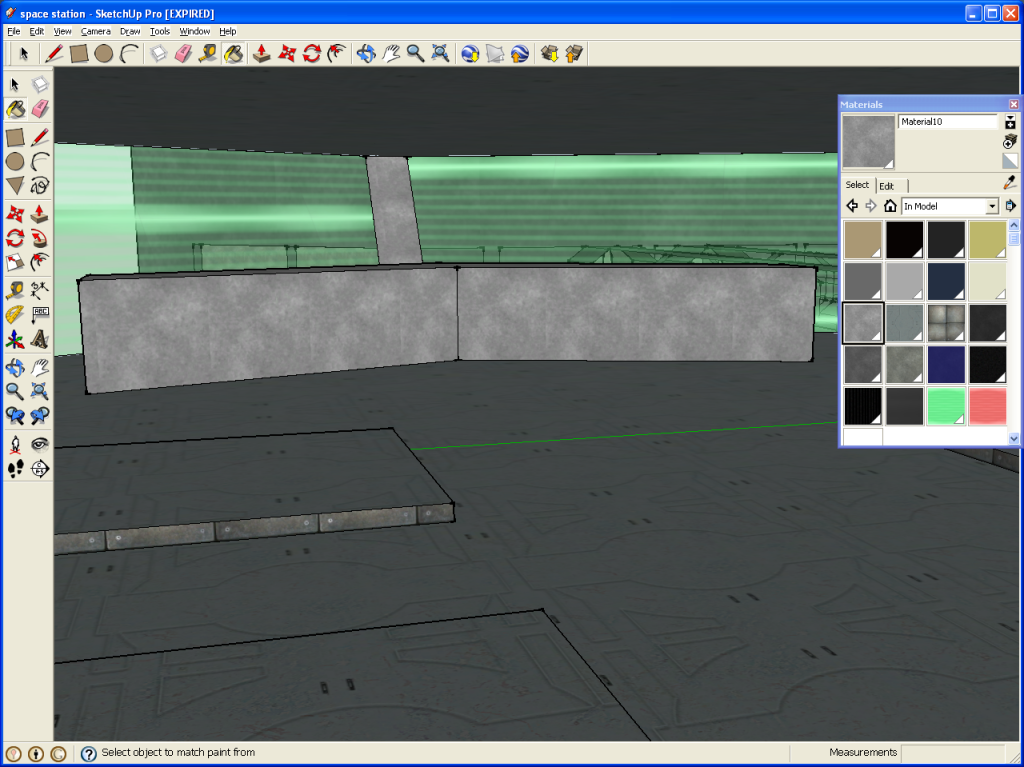The image size is (1024, 767).
Task: Click the Sample Paint eyedropper in Materials
Action: 1010,182
